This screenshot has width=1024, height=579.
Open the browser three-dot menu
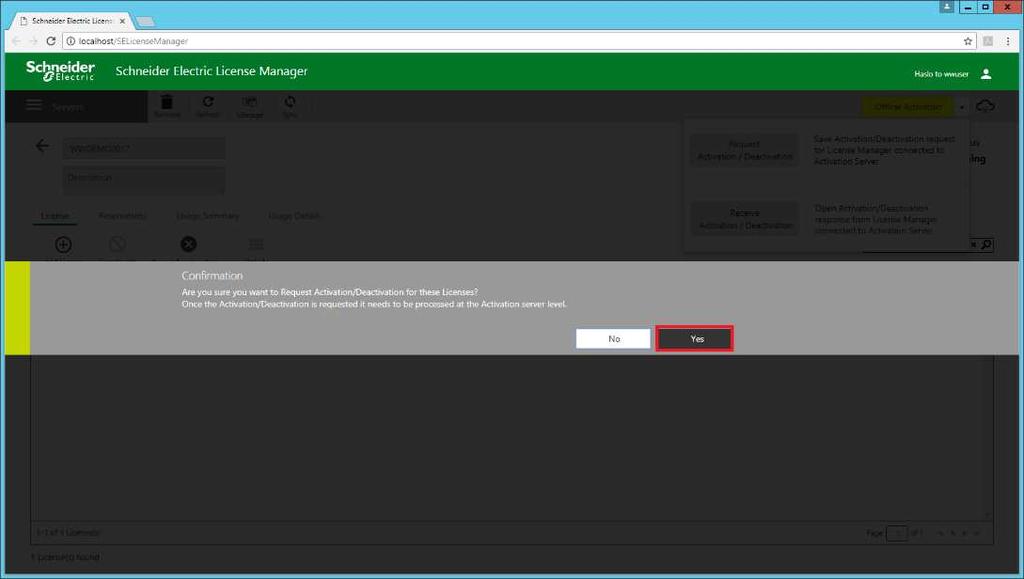point(1008,41)
